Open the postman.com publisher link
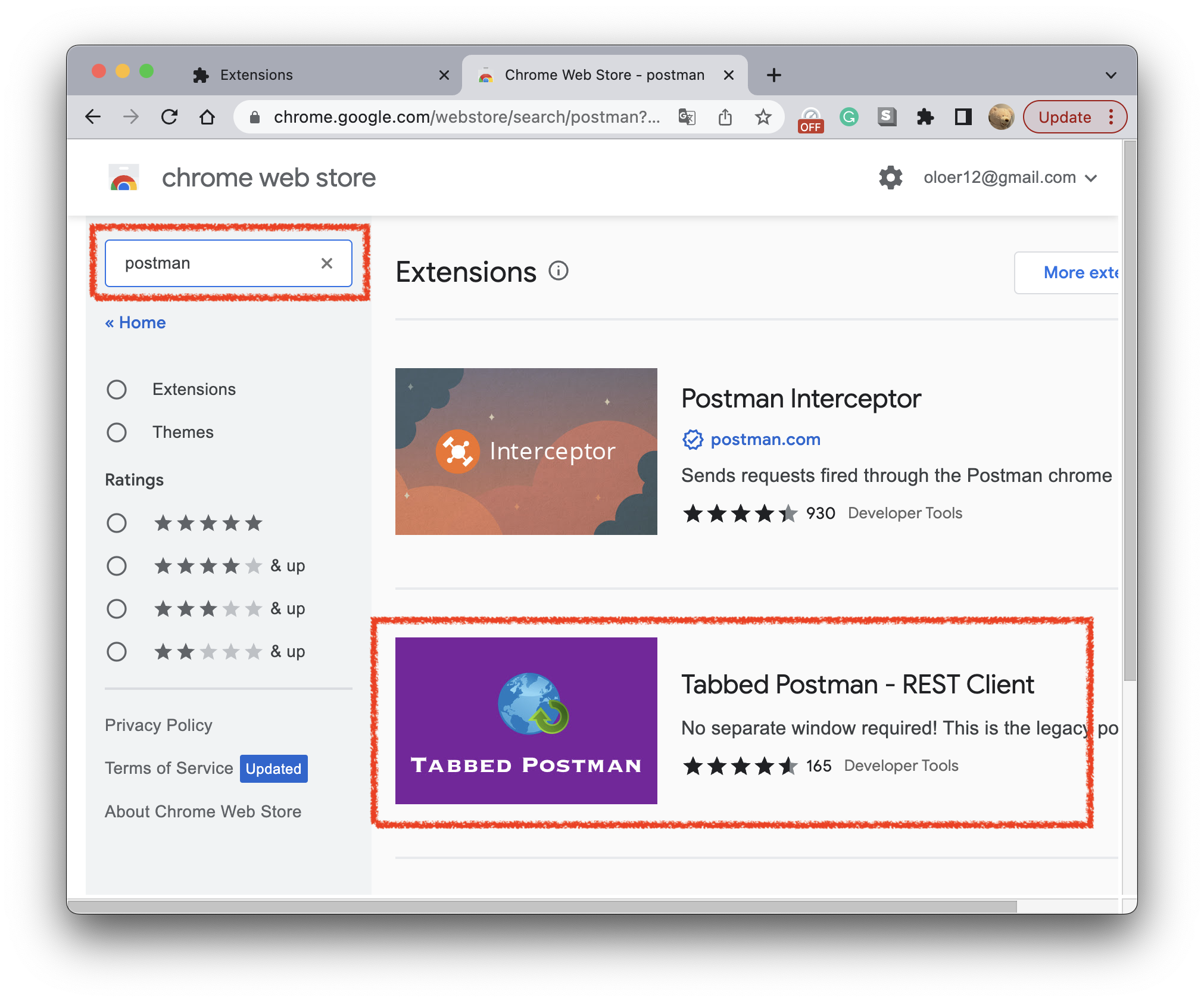Screen dimensions: 1204x1002 click(x=766, y=440)
